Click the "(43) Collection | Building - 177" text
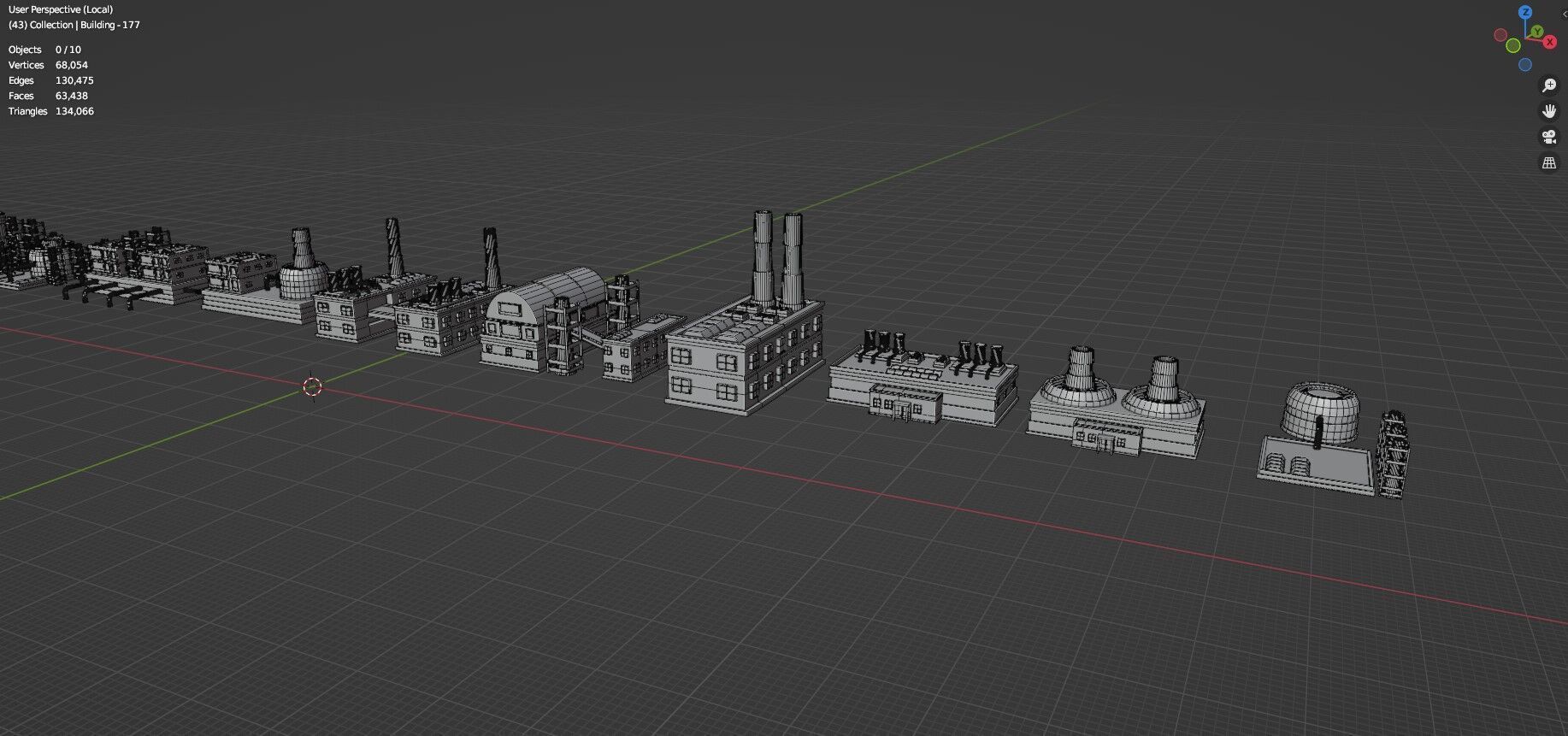 [x=74, y=25]
